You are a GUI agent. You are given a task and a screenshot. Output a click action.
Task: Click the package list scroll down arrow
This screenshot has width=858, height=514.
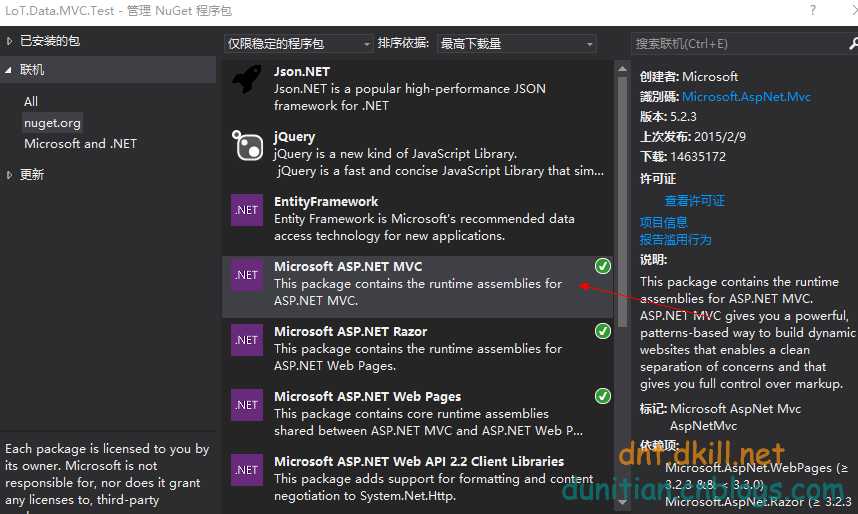click(622, 502)
